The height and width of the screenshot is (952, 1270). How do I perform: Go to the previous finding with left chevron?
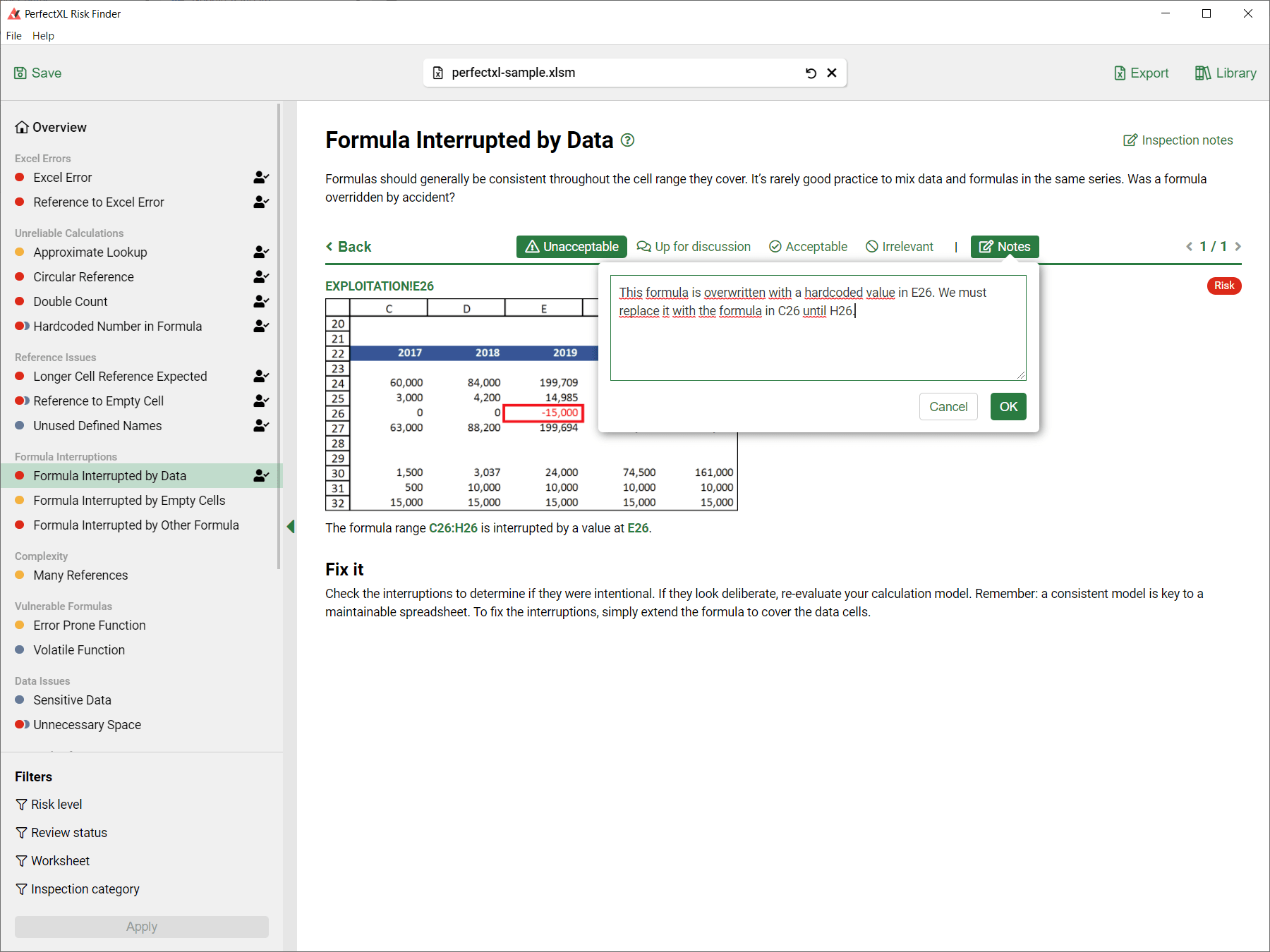1190,247
